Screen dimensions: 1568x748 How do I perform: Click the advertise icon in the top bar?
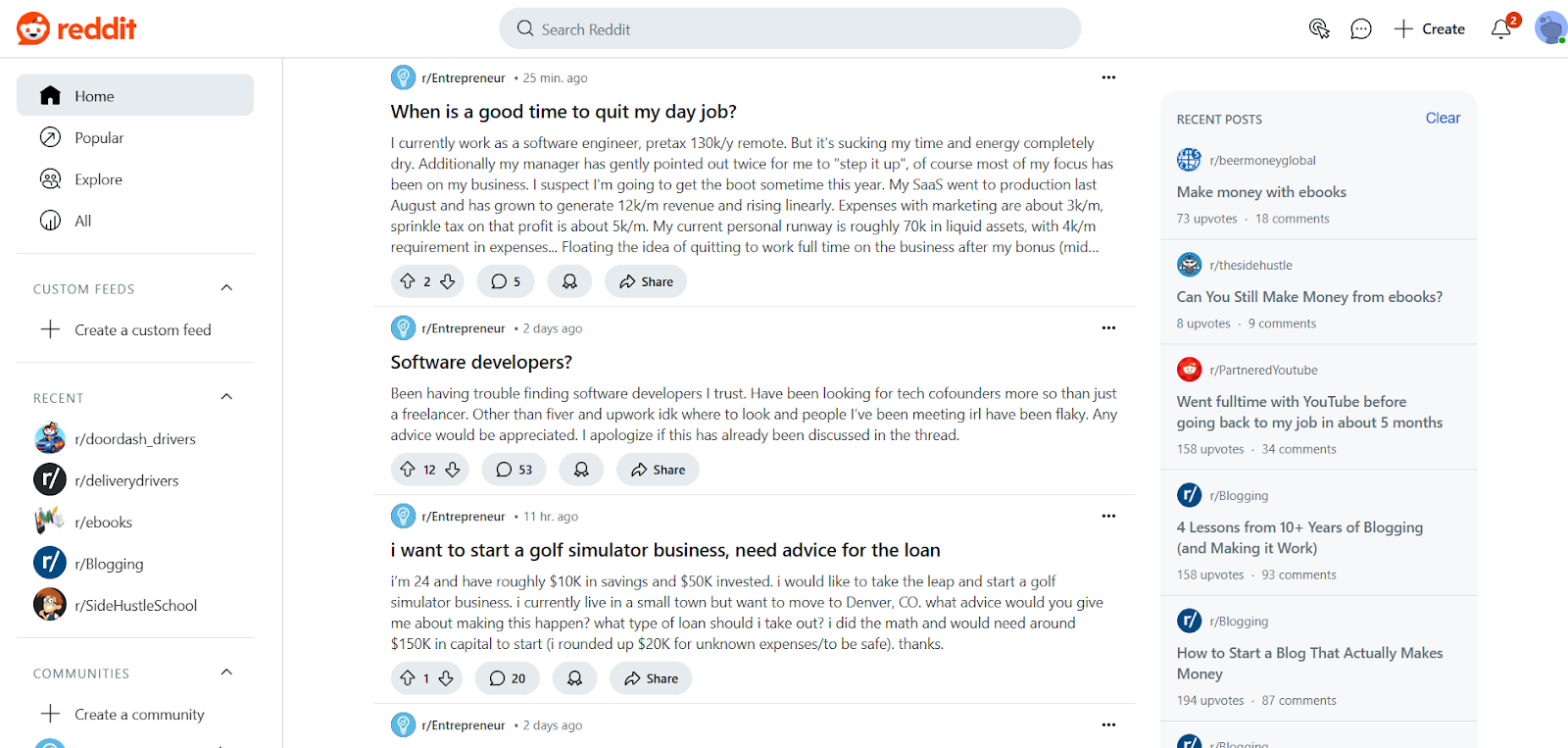(1319, 29)
